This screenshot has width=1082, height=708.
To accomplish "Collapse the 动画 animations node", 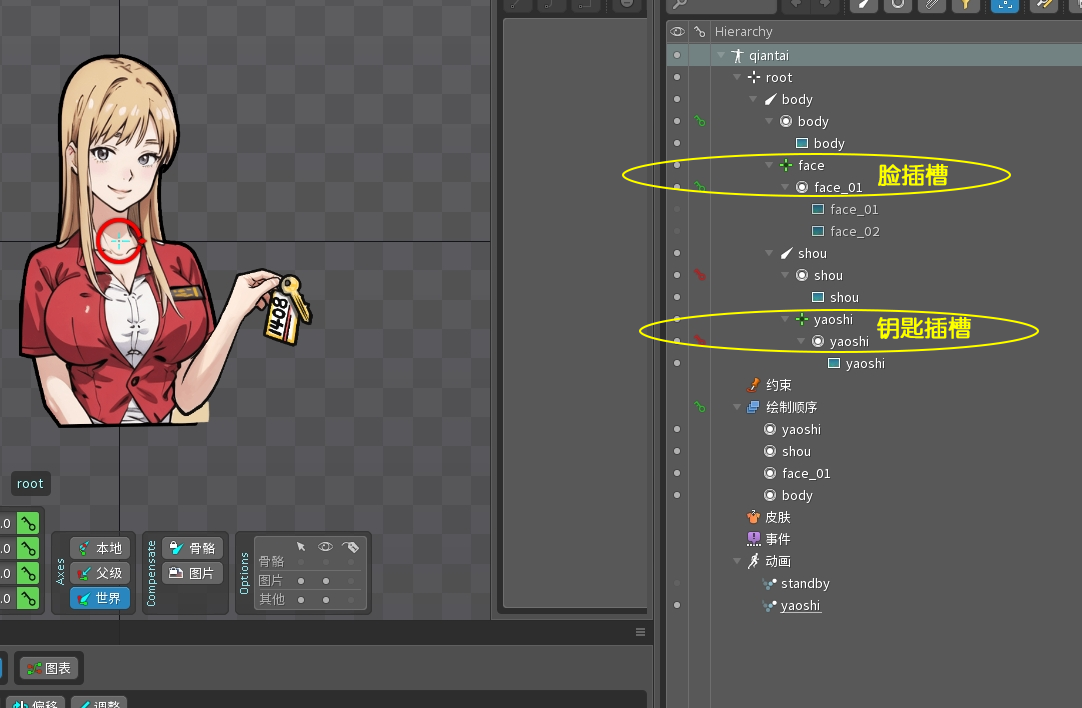I will tap(738, 561).
